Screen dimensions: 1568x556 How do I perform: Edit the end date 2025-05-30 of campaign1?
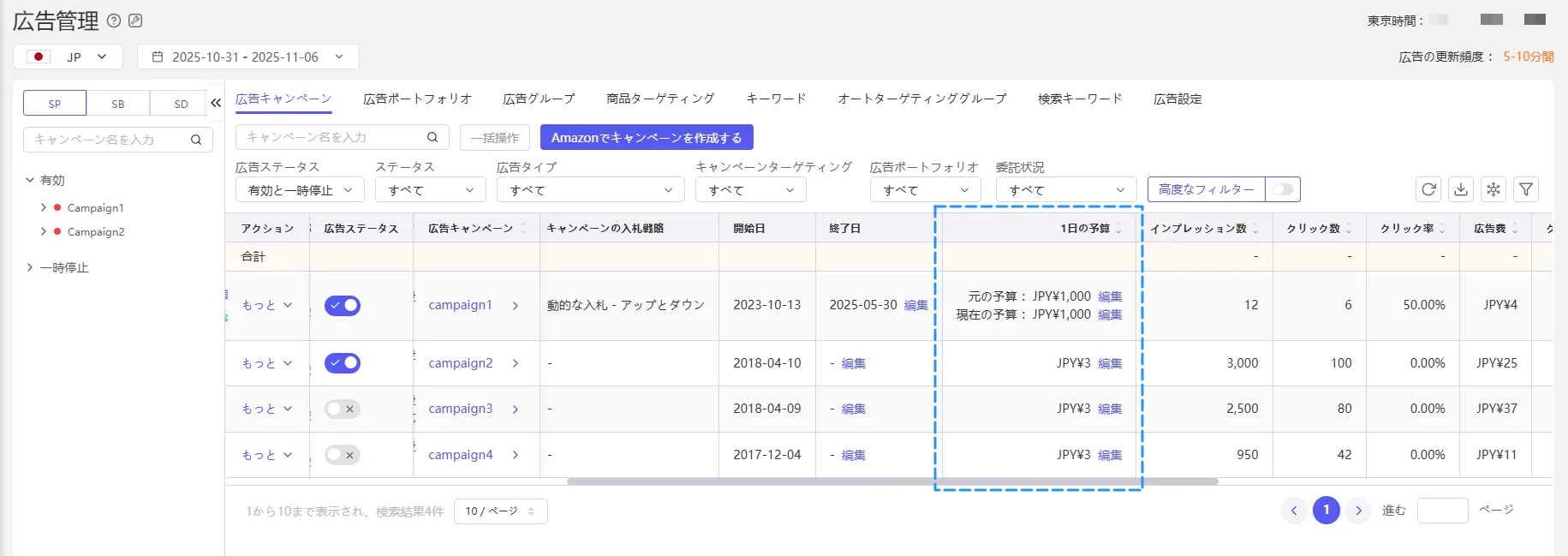pos(915,306)
